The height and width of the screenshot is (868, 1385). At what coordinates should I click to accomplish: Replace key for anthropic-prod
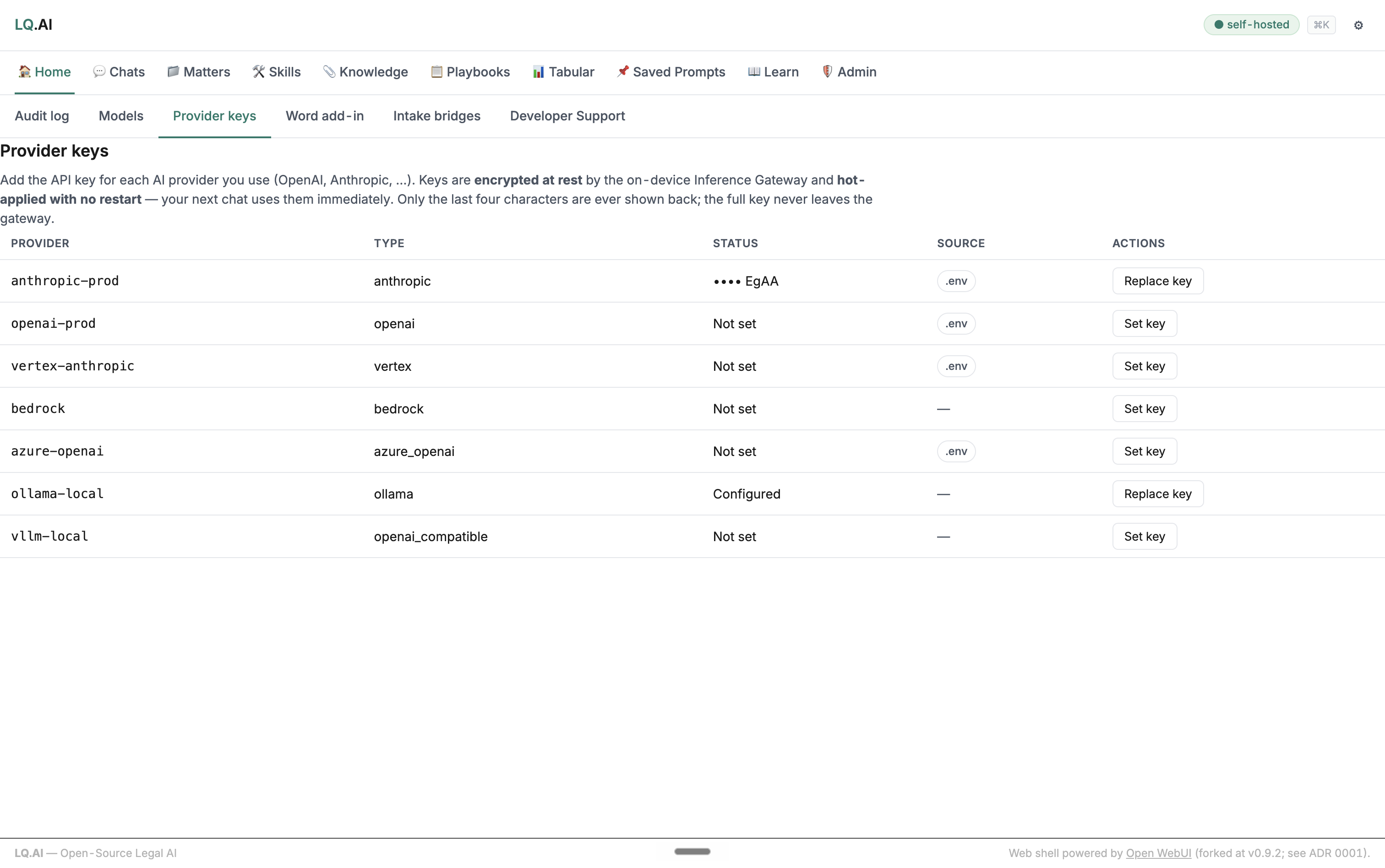click(x=1158, y=281)
